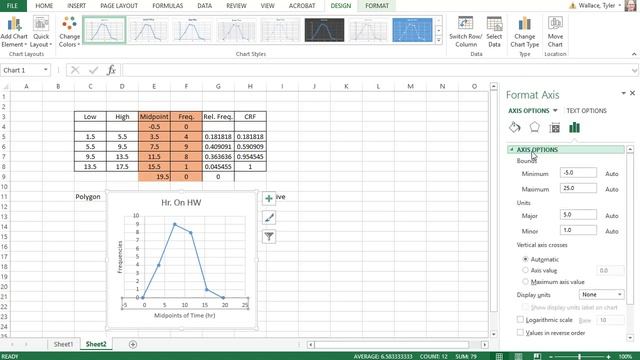Select the dark background chart style
The image size is (640, 360).
coord(324,30)
